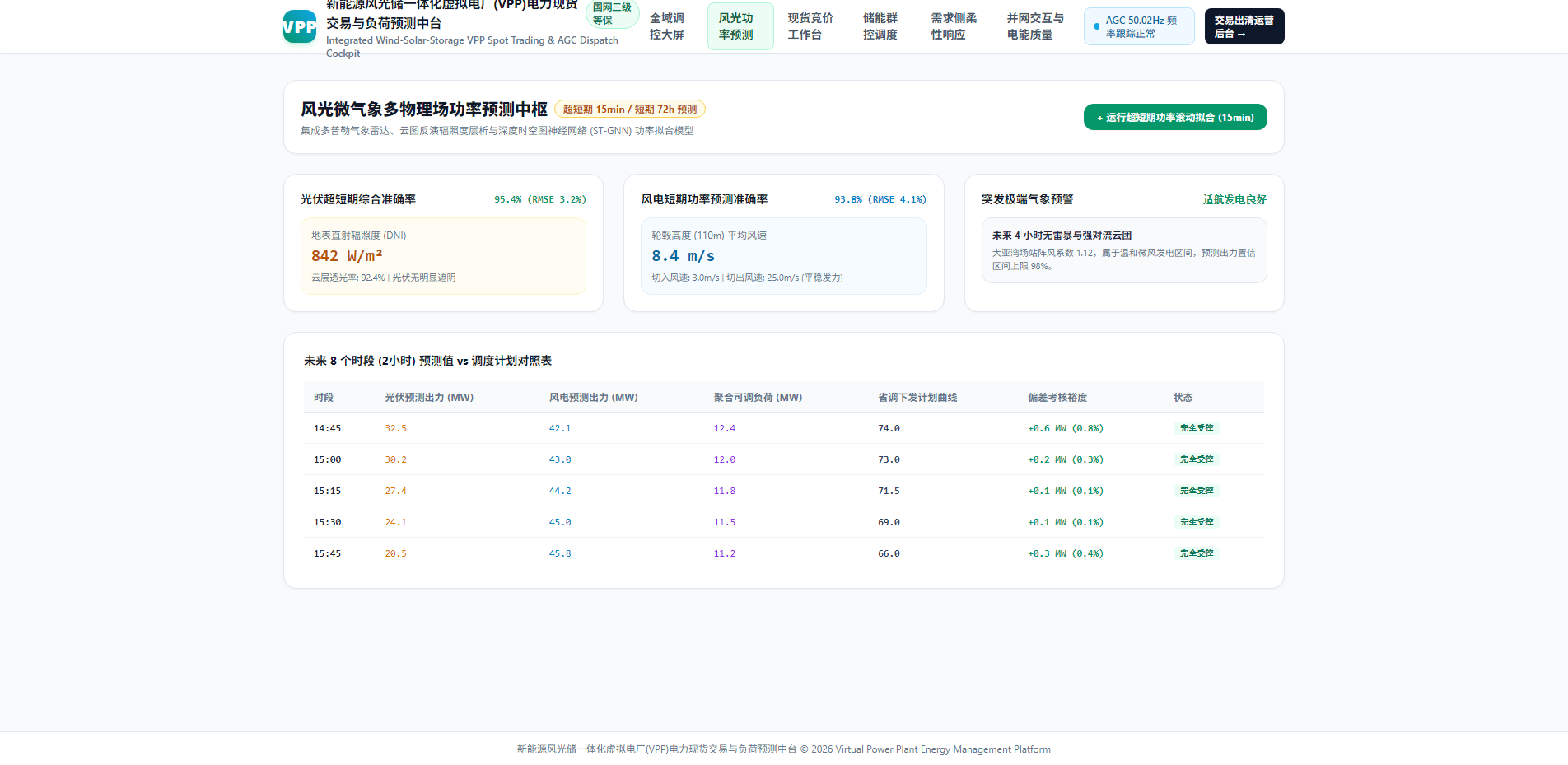Click the 842 W/m² irradiance value

[x=347, y=256]
